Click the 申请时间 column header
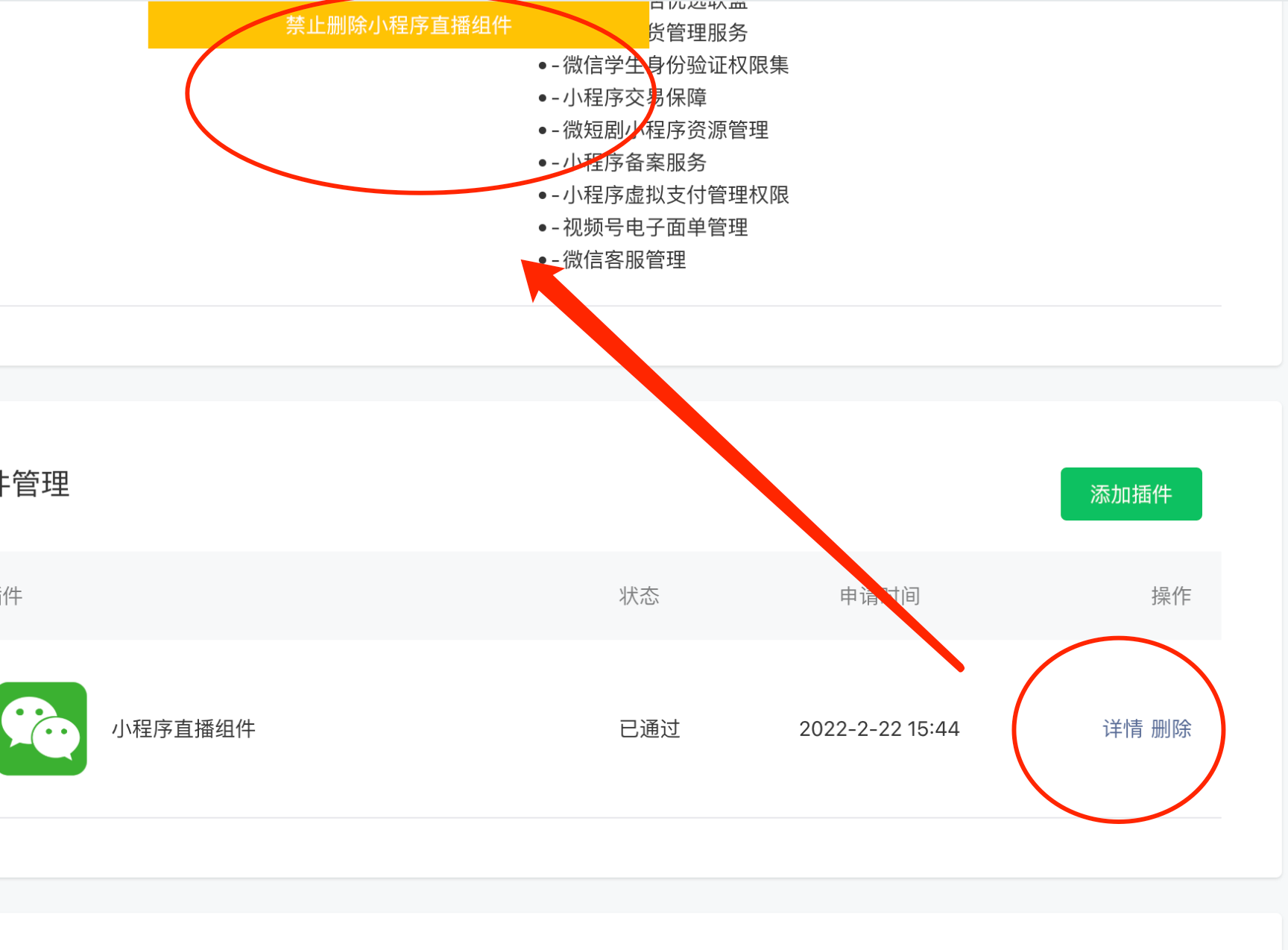This screenshot has width=1288, height=950. tap(880, 596)
